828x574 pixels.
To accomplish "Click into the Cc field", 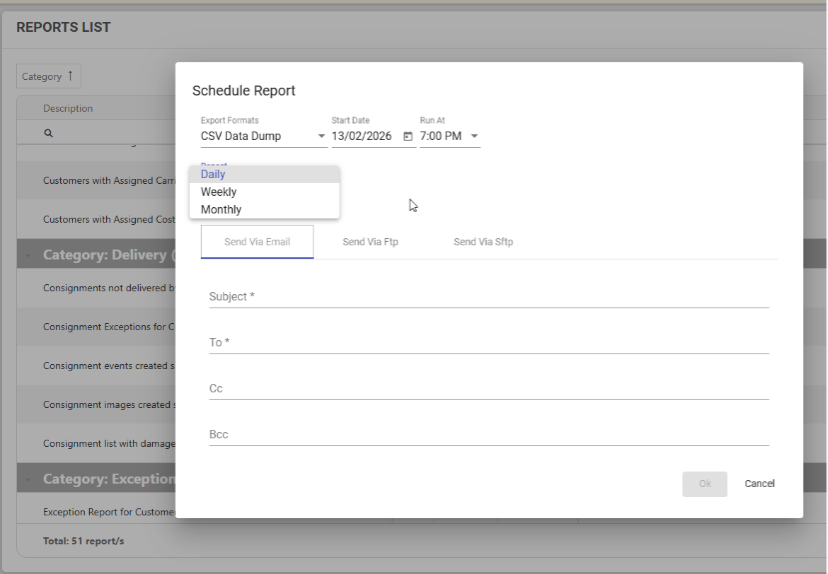I will point(488,388).
